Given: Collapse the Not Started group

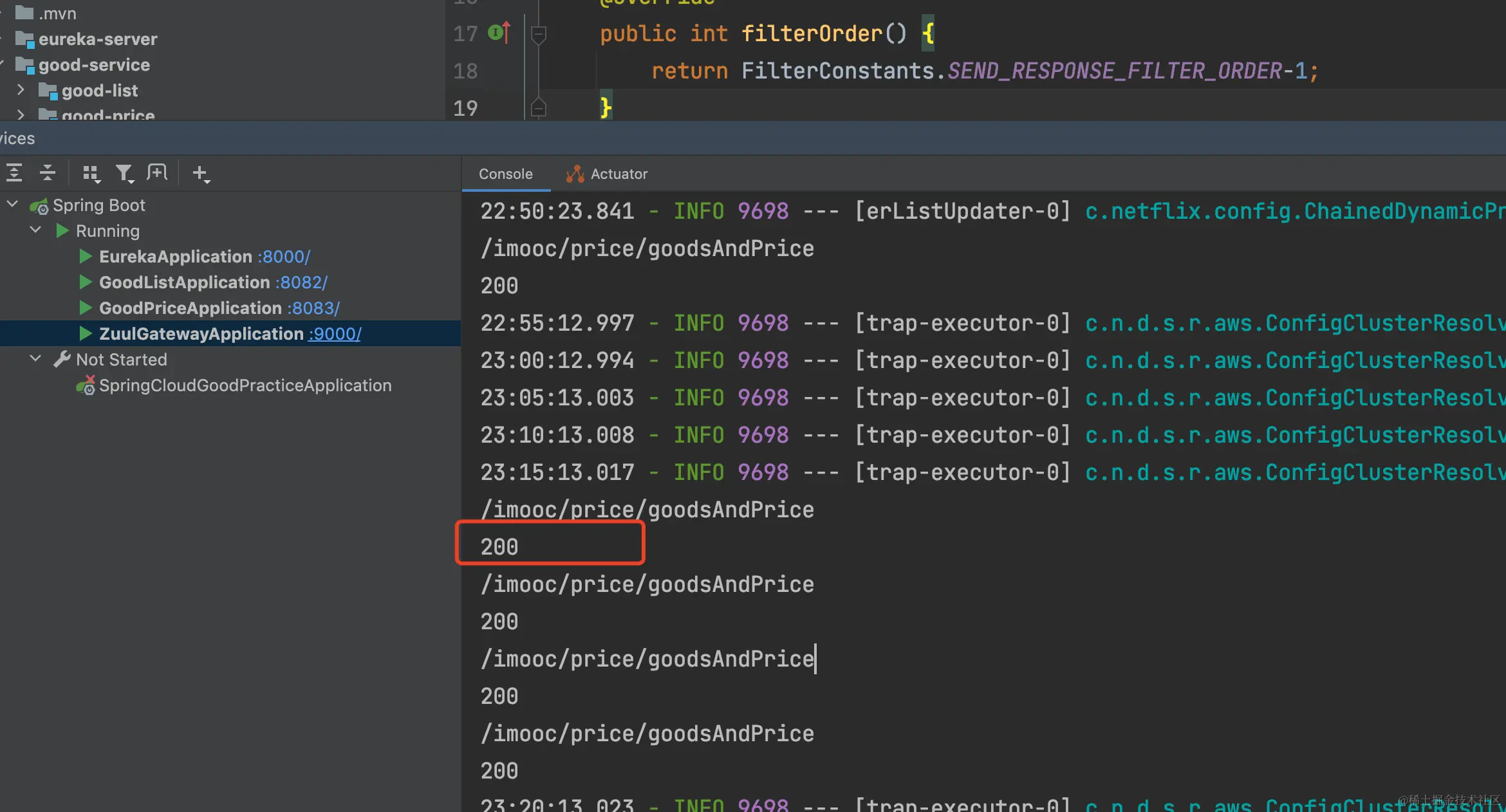Looking at the screenshot, I should (x=35, y=359).
